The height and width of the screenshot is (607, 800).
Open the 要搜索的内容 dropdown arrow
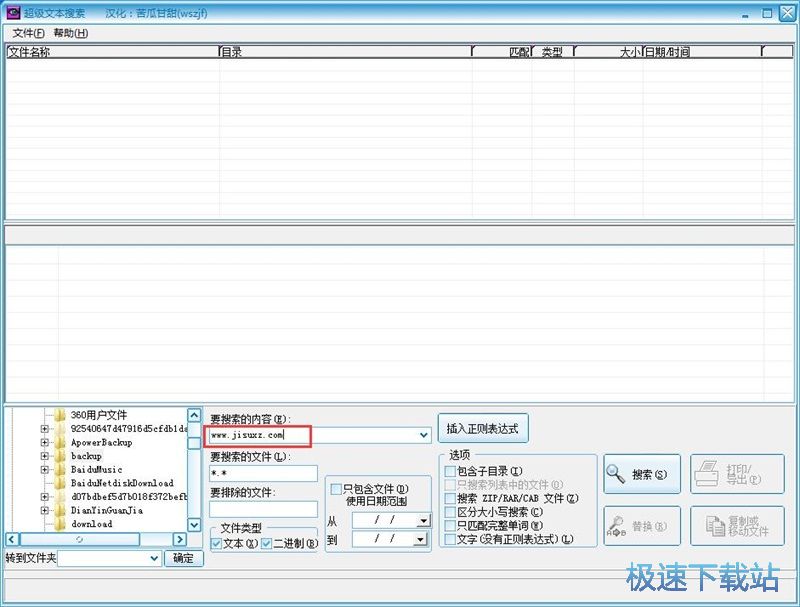click(x=423, y=435)
